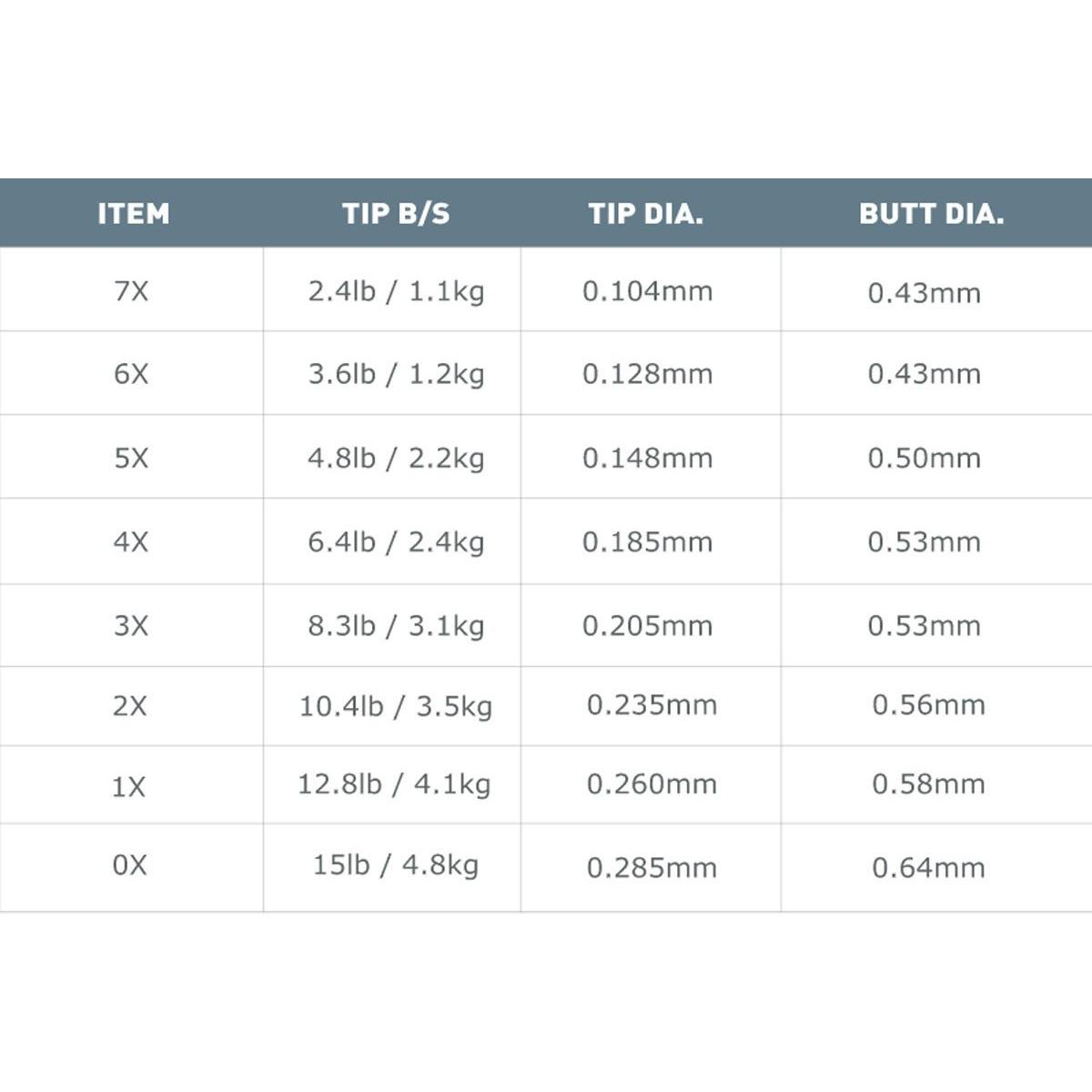1092x1092 pixels.
Task: Select the 4X item cell
Action: 131,542
